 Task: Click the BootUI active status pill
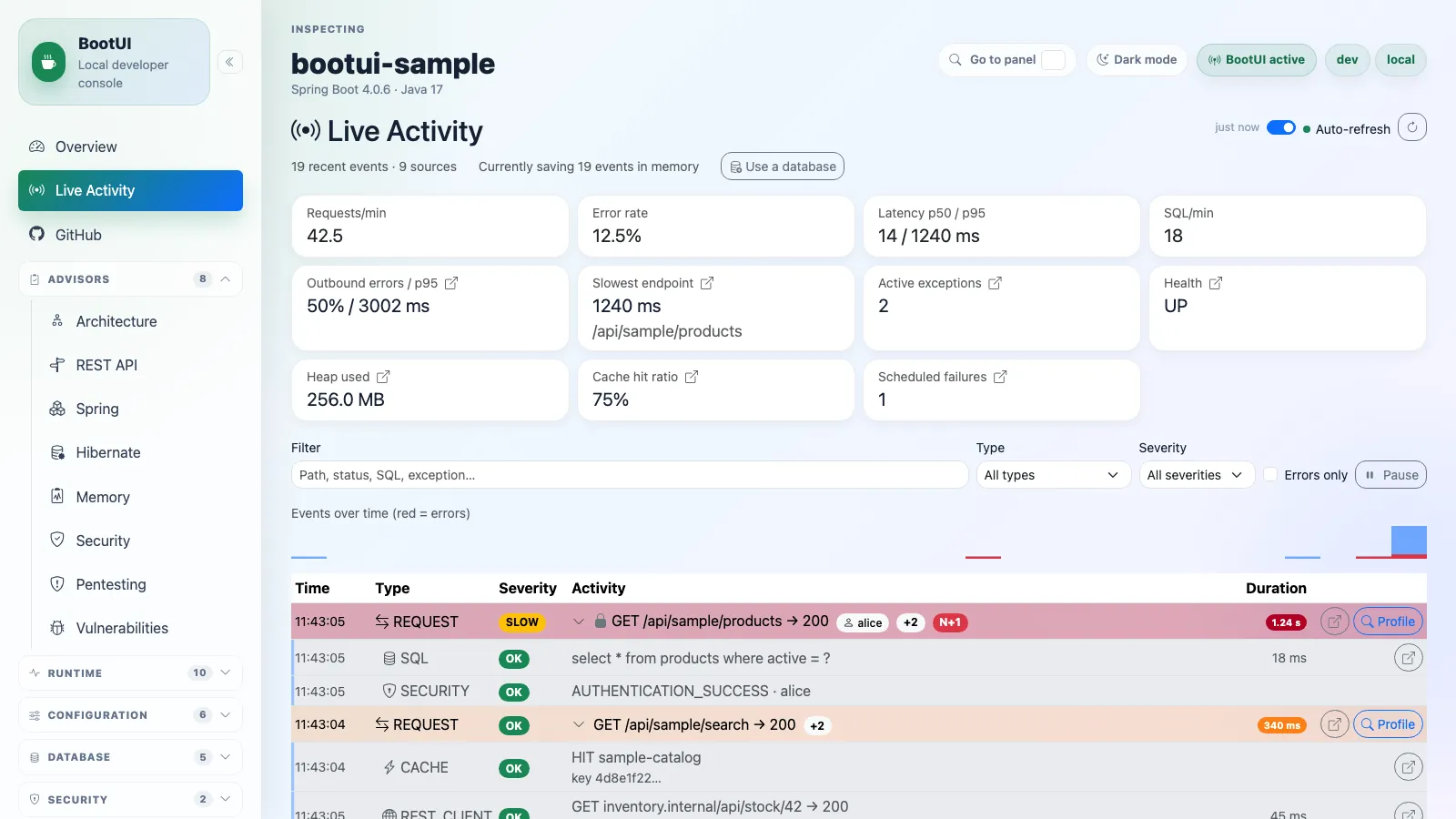tap(1256, 60)
